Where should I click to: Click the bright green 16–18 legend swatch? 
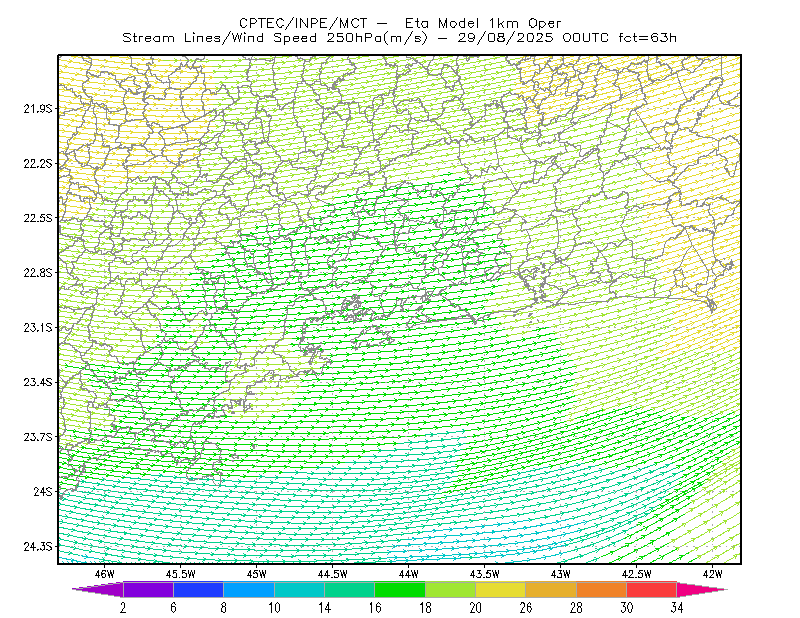400,589
